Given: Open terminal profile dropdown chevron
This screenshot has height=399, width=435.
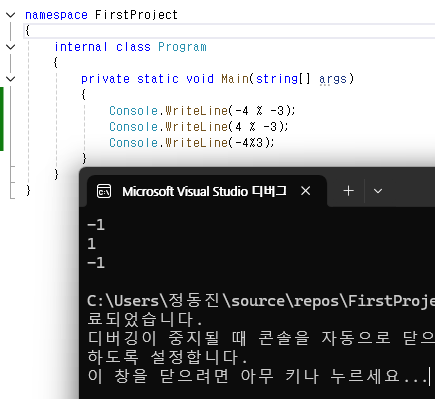Looking at the screenshot, I should coord(378,191).
